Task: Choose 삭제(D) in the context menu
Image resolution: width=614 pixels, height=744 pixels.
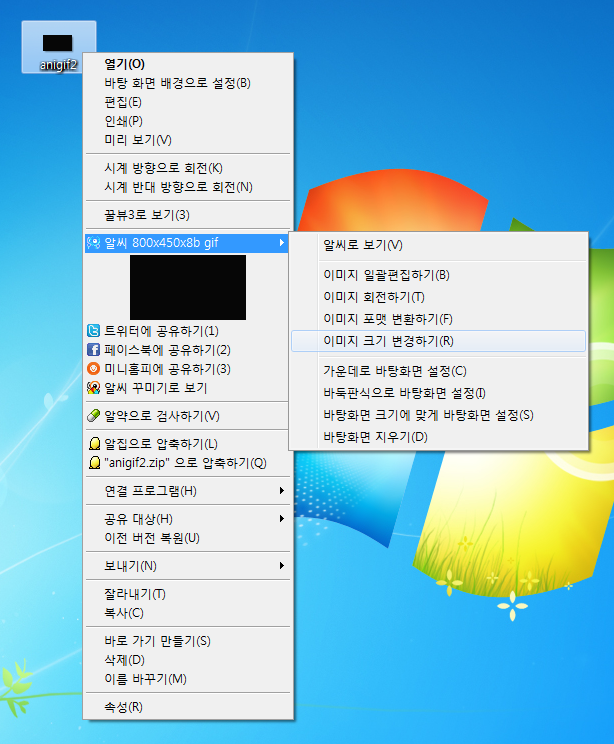Action: (187, 660)
